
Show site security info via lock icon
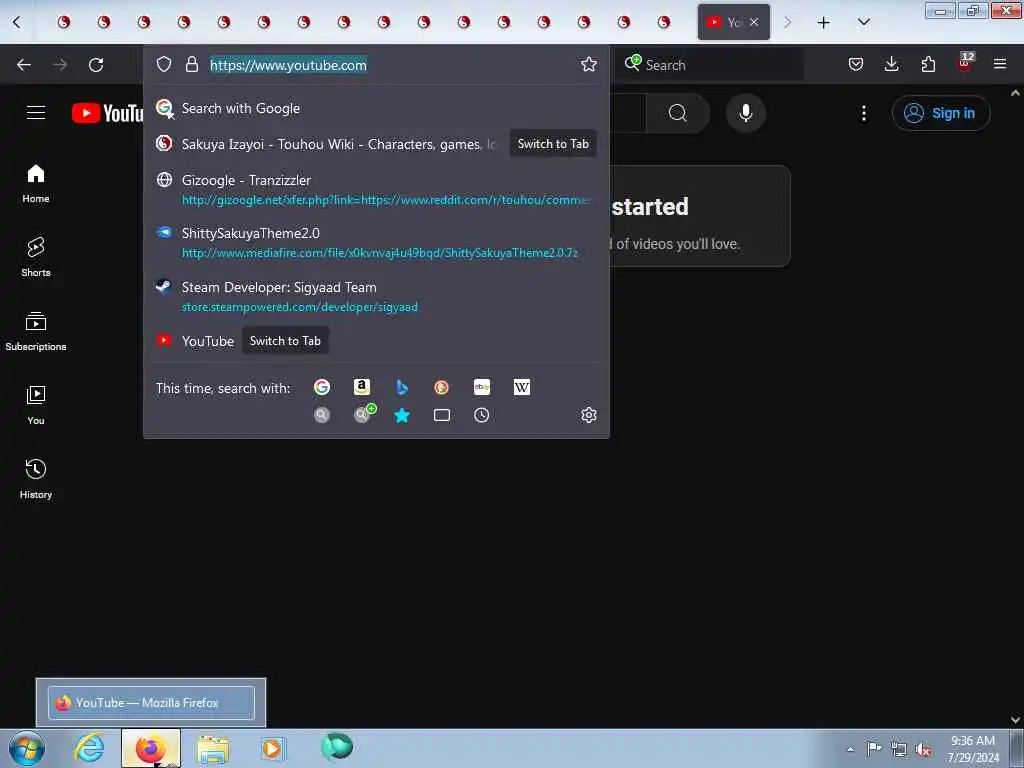click(x=191, y=64)
